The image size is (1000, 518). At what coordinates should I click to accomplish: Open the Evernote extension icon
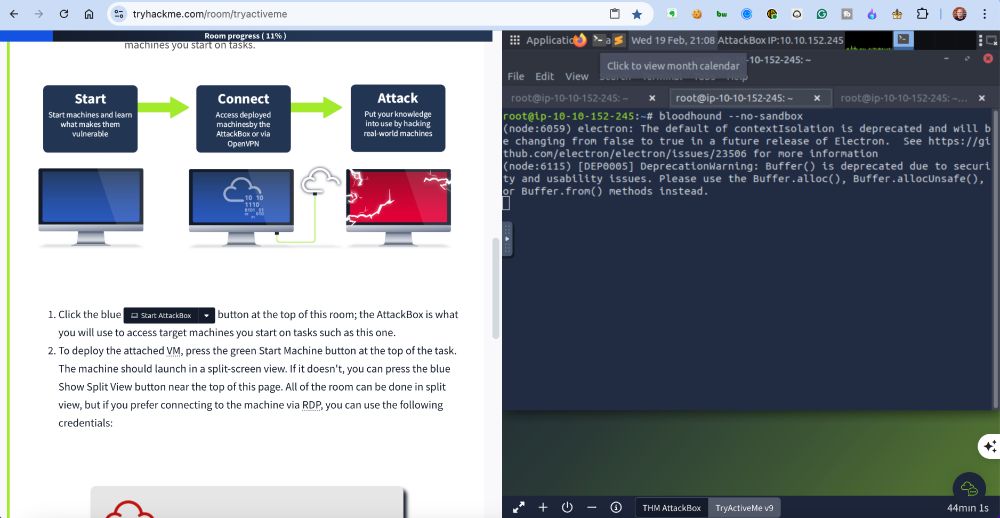point(672,13)
